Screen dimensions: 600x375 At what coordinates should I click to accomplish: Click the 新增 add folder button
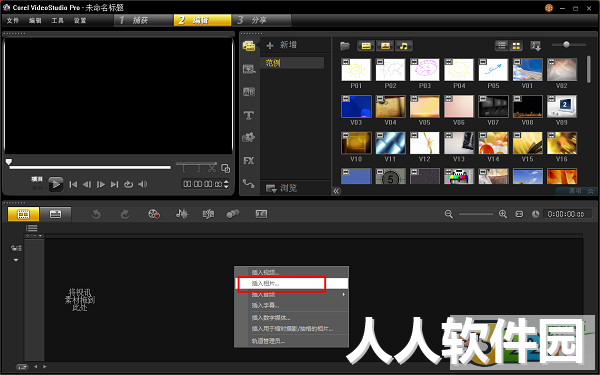click(x=282, y=45)
